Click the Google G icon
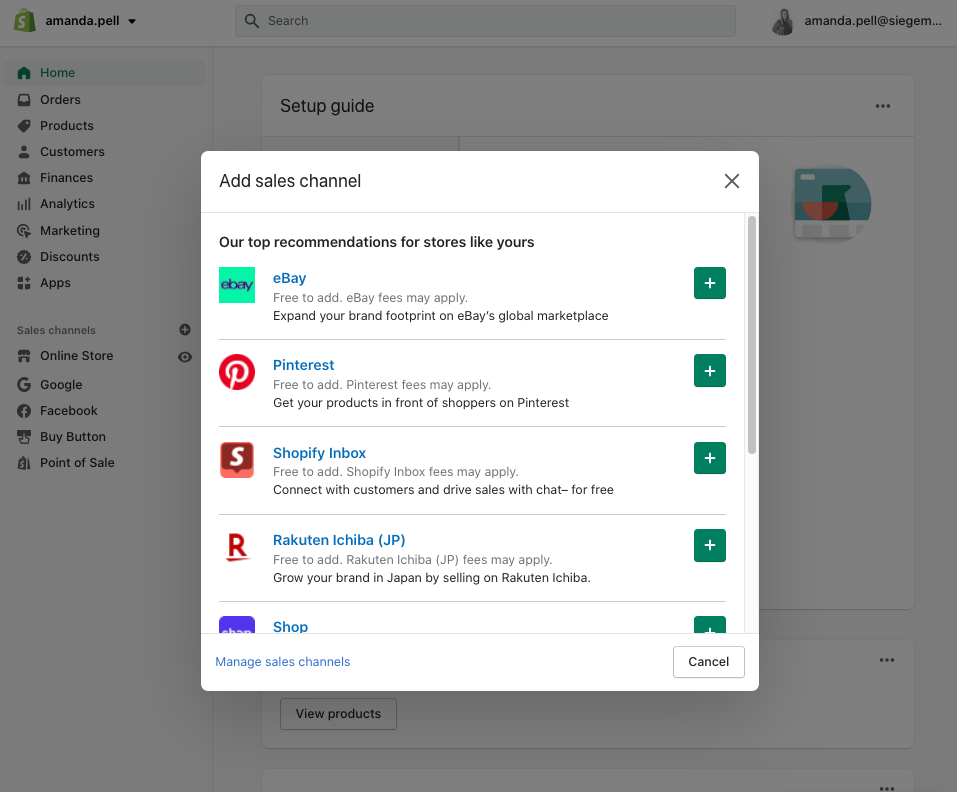This screenshot has width=957, height=792. tap(24, 384)
